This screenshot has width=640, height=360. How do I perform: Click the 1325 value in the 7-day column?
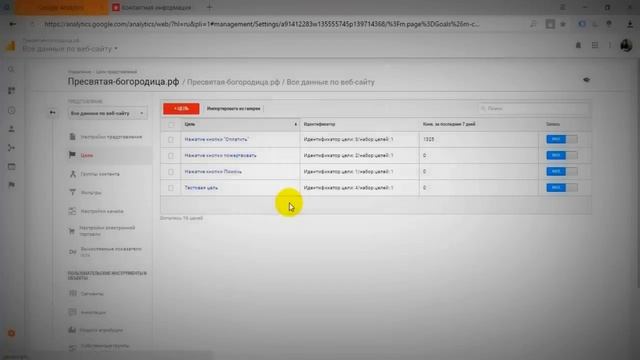429,139
